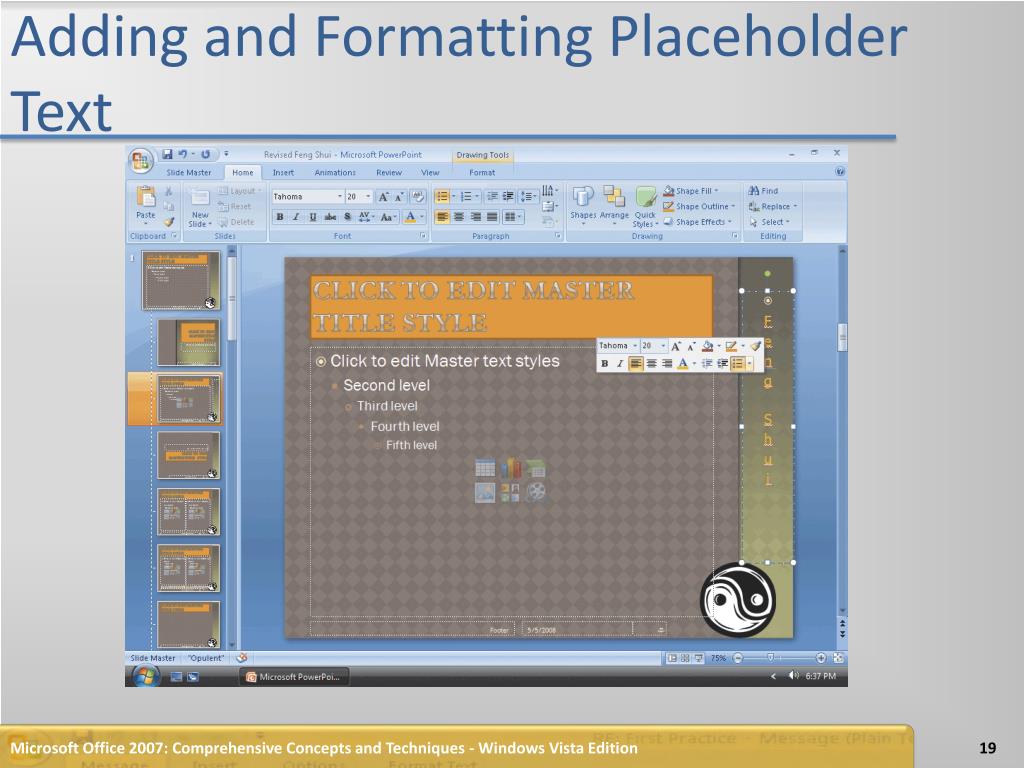
Task: Click Grow Font in mini toolbar
Action: pyautogui.click(x=676, y=346)
